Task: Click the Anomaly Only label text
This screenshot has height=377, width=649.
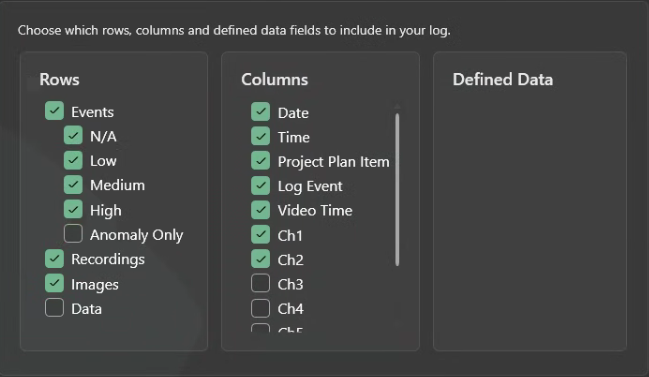Action: coord(137,235)
